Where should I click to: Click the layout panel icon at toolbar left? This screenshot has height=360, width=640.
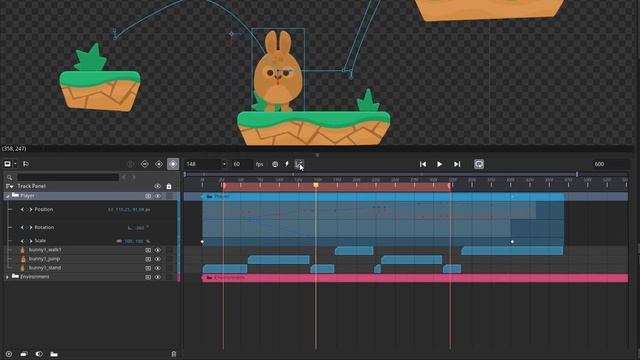[7, 164]
